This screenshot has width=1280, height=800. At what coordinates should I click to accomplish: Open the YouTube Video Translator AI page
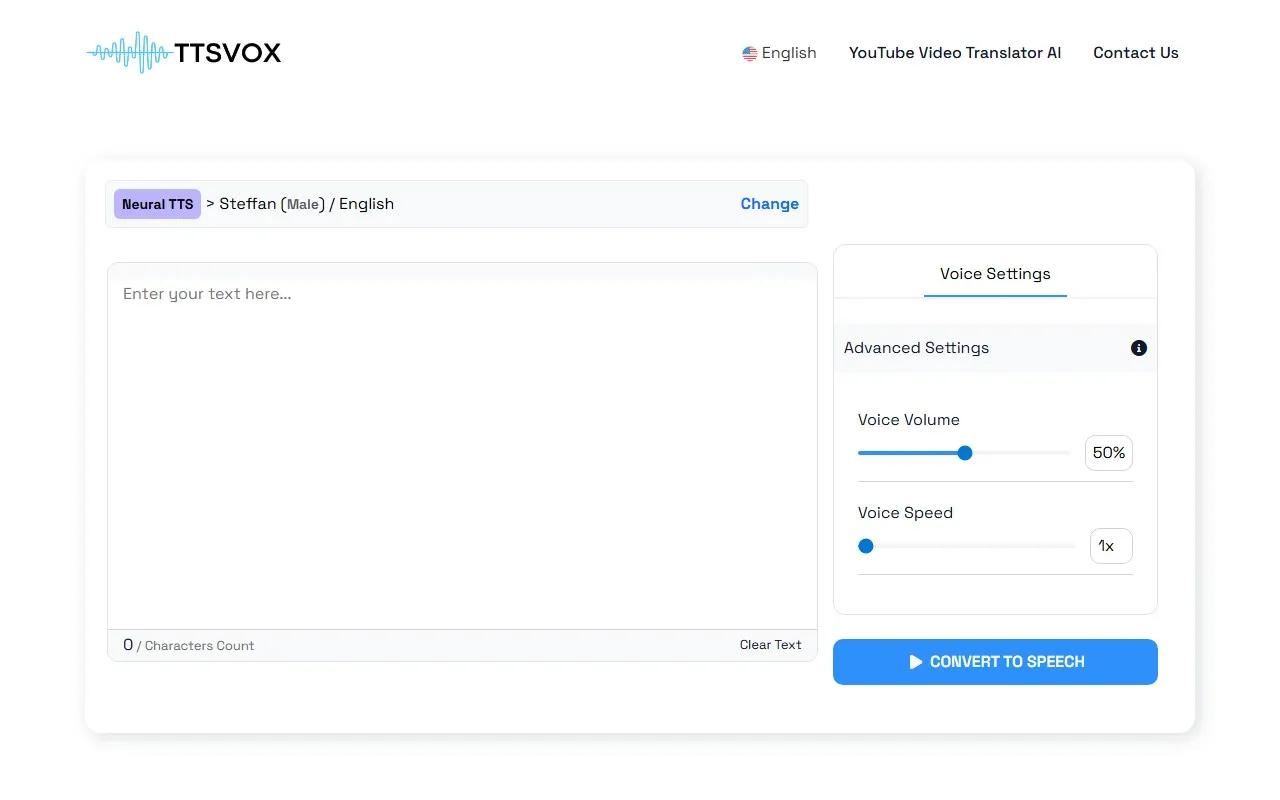954,53
